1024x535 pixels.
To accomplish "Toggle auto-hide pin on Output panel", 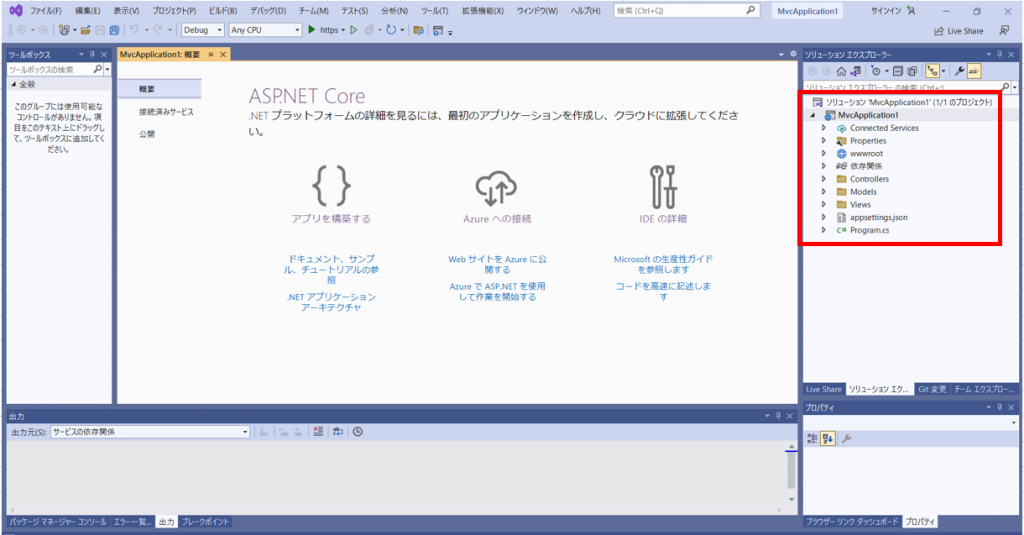I will coord(778,416).
